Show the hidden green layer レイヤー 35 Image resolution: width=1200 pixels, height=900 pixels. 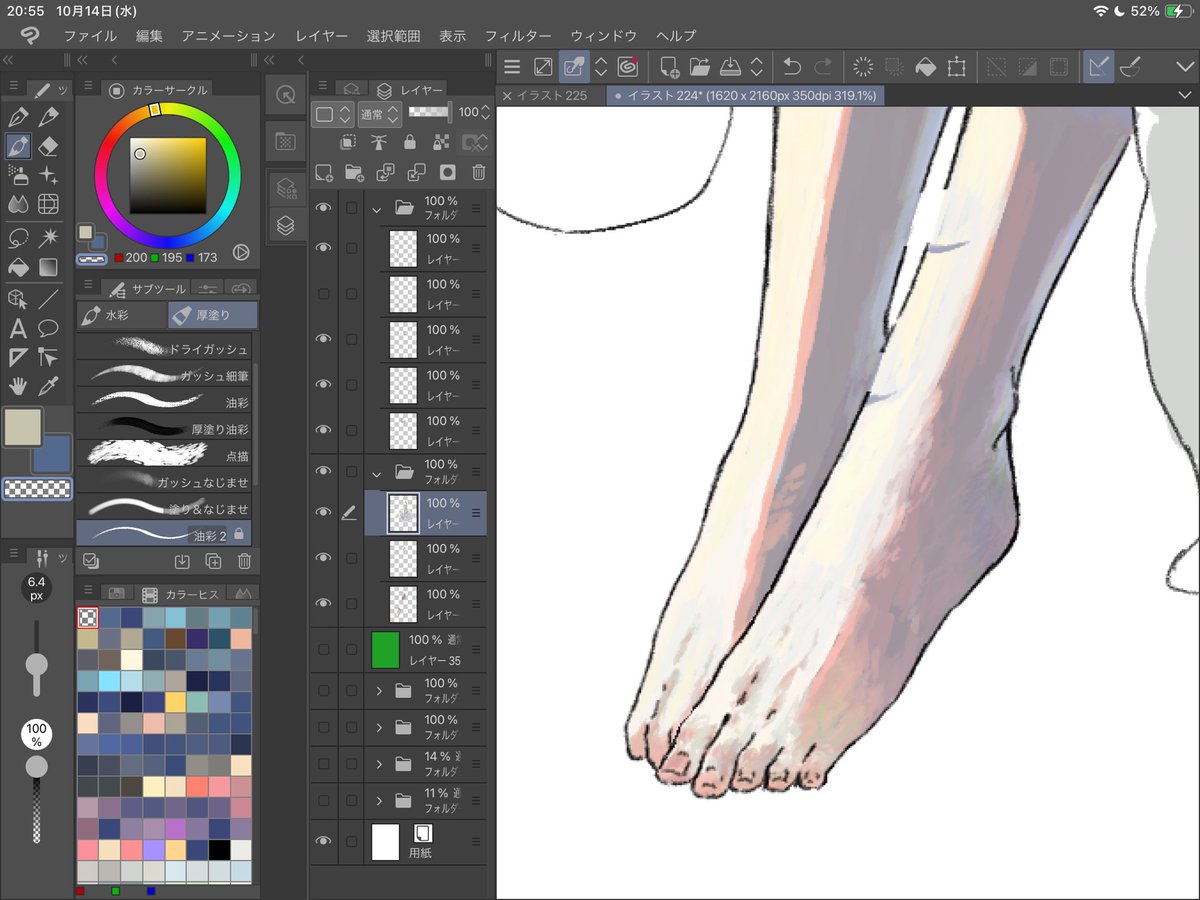(x=323, y=650)
